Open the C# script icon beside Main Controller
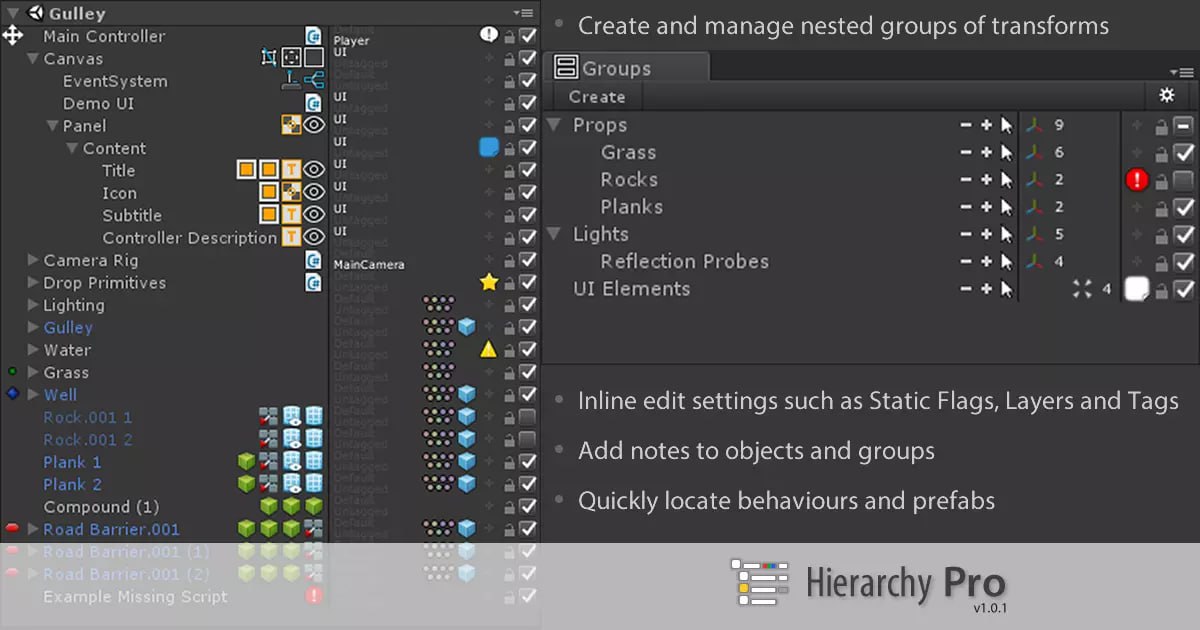The image size is (1200, 630). pyautogui.click(x=313, y=36)
